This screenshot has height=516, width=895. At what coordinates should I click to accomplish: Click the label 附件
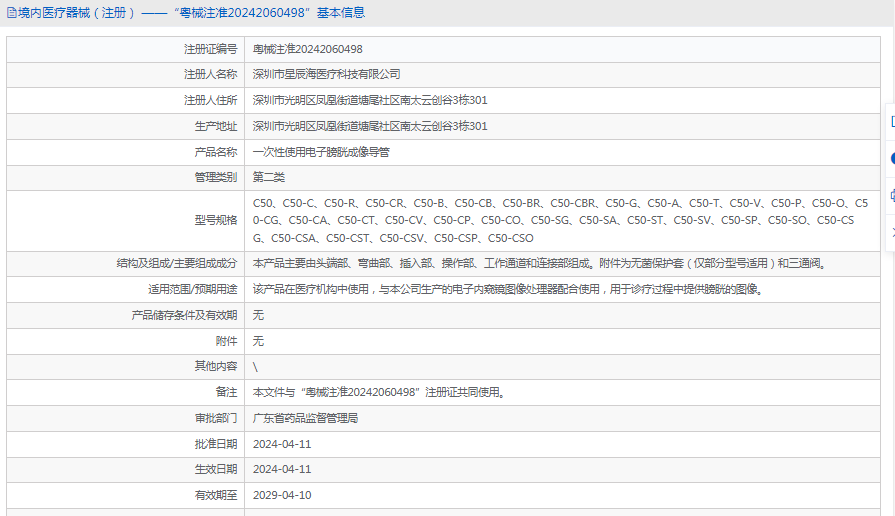226,341
